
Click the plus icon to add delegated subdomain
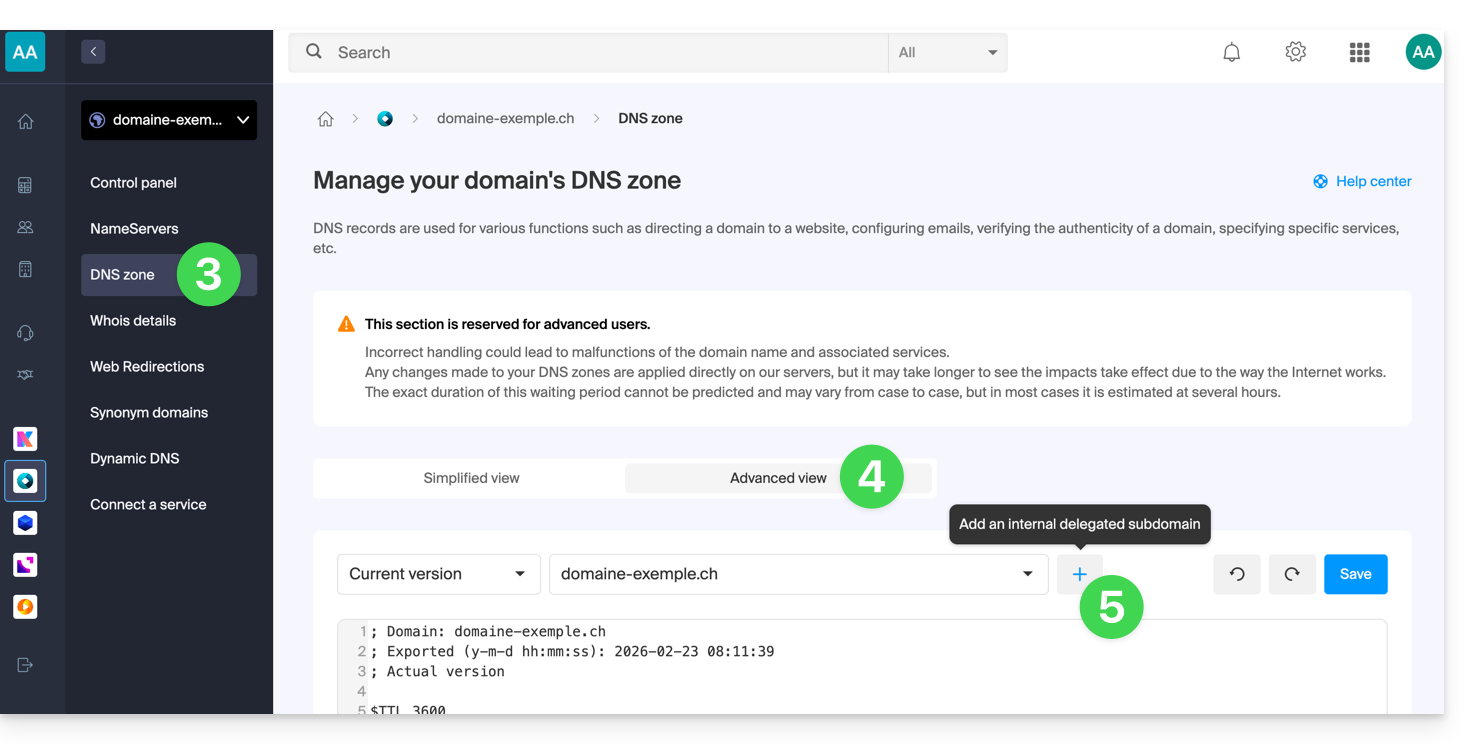tap(1079, 574)
